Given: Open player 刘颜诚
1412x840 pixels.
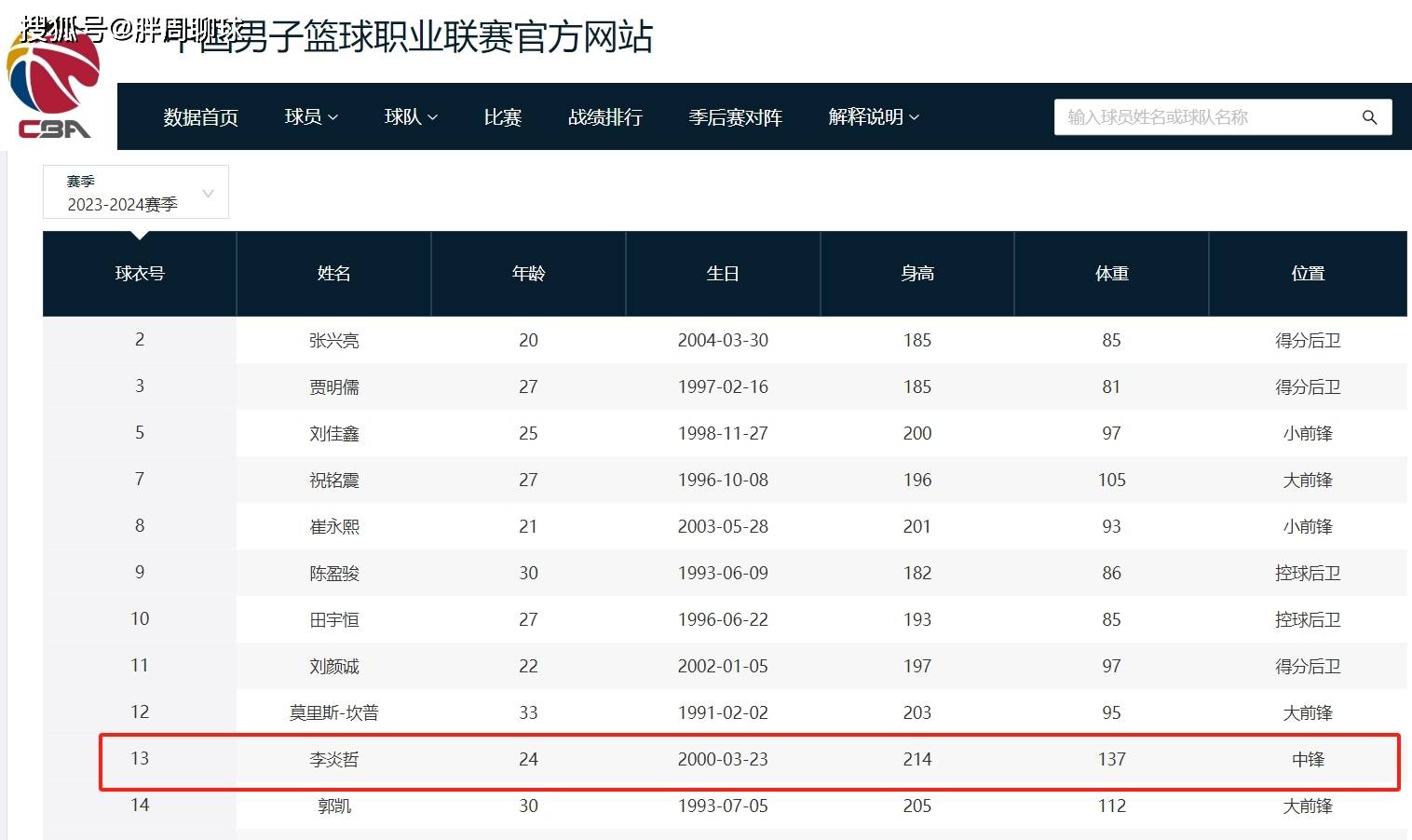Looking at the screenshot, I should (x=334, y=667).
